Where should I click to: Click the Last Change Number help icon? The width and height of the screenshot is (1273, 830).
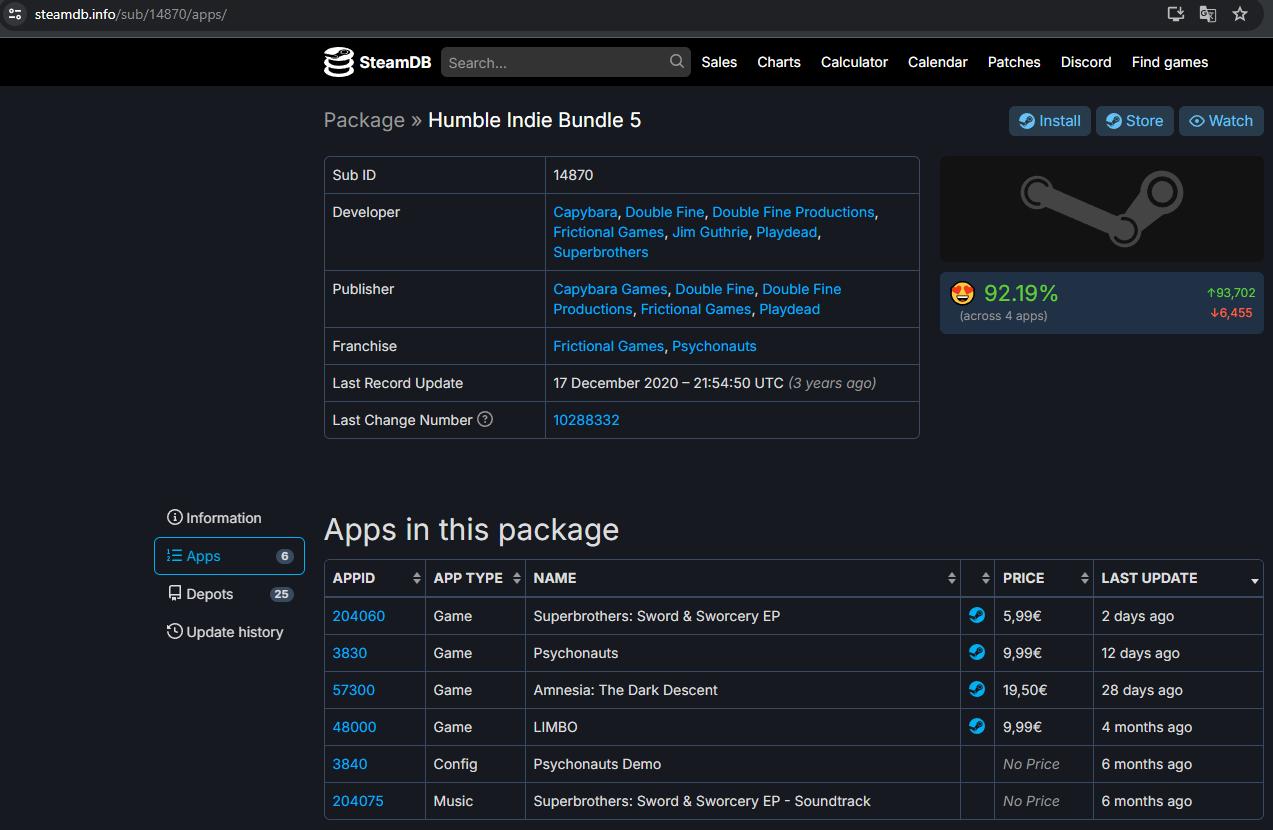click(x=485, y=420)
